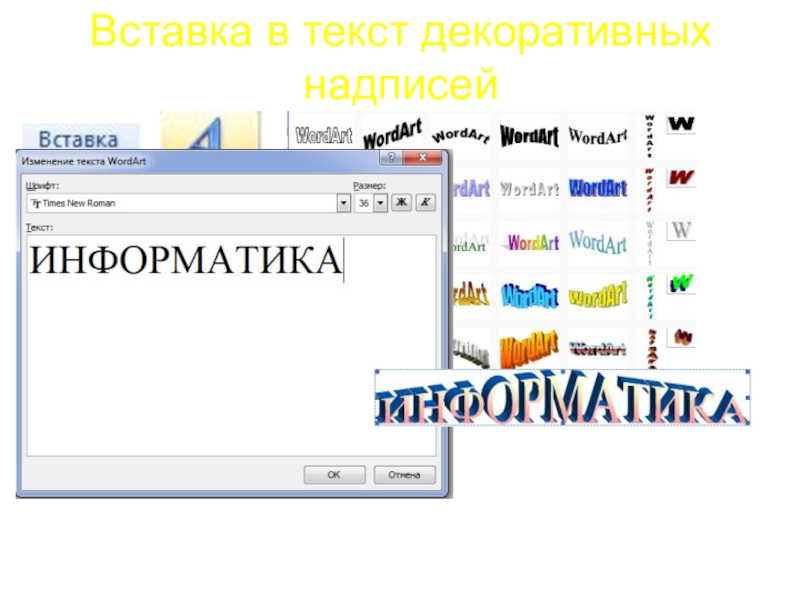Toggle italic К formatting button

pos(425,203)
